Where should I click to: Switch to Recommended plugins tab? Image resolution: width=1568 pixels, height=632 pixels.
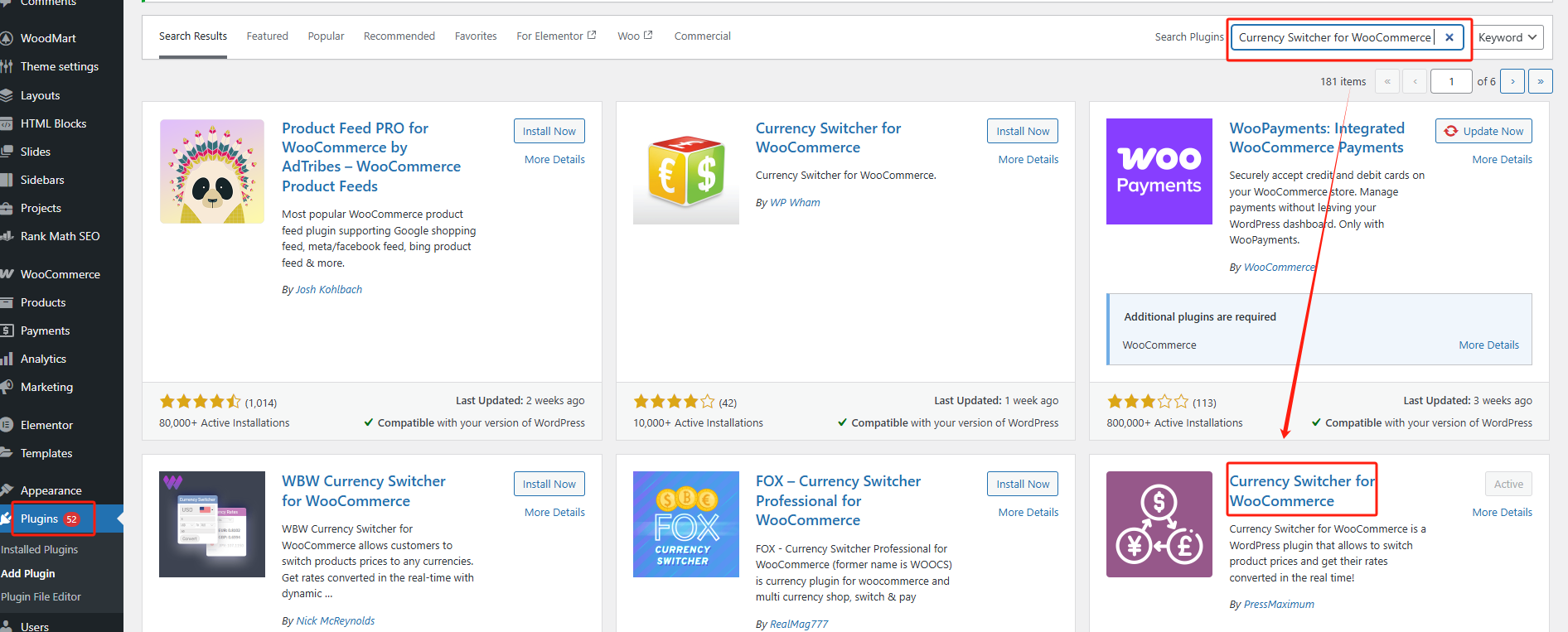click(x=399, y=36)
